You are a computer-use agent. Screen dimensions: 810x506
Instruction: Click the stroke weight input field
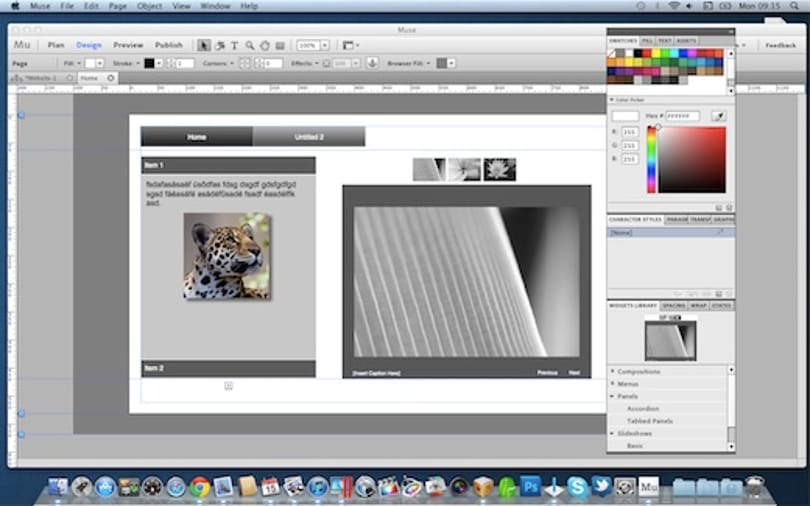[x=185, y=63]
